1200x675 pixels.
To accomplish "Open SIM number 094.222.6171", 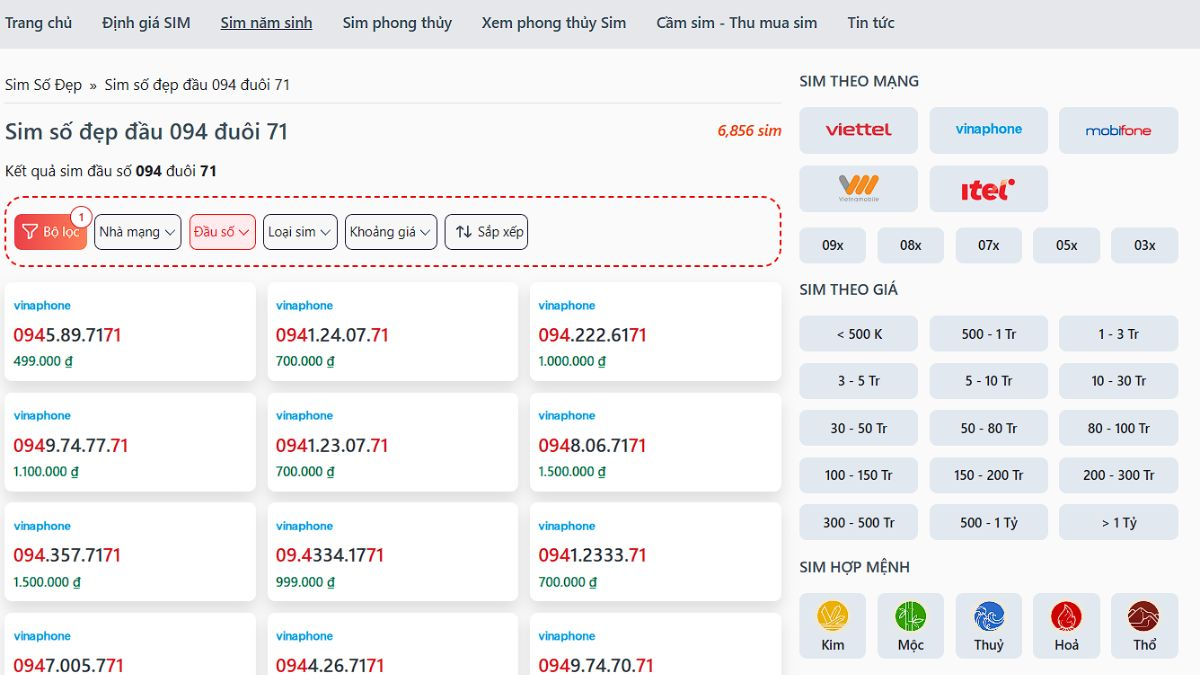I will pyautogui.click(x=593, y=335).
